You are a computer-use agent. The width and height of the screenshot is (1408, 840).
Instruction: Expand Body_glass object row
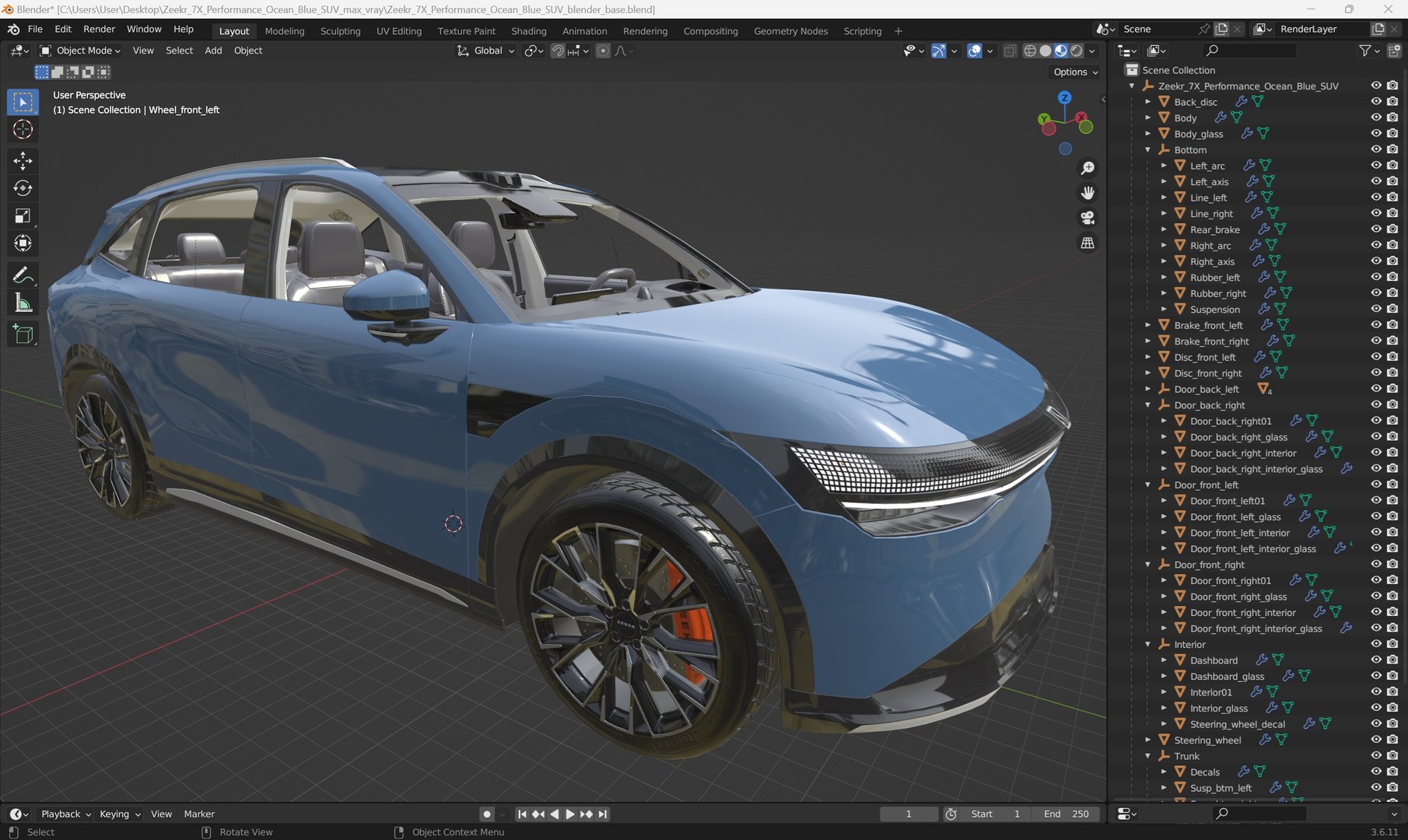[x=1148, y=134]
